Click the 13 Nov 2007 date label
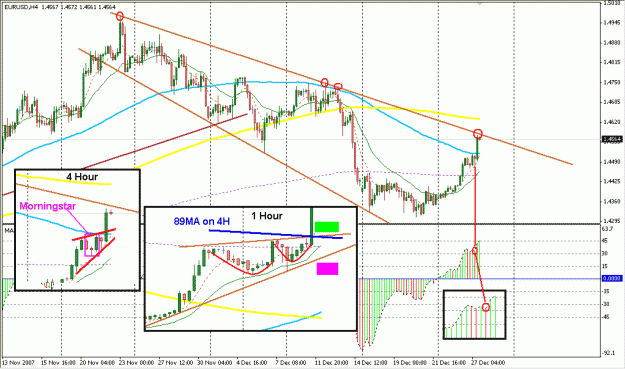Viewport: 625px width, 369px height. (18, 363)
